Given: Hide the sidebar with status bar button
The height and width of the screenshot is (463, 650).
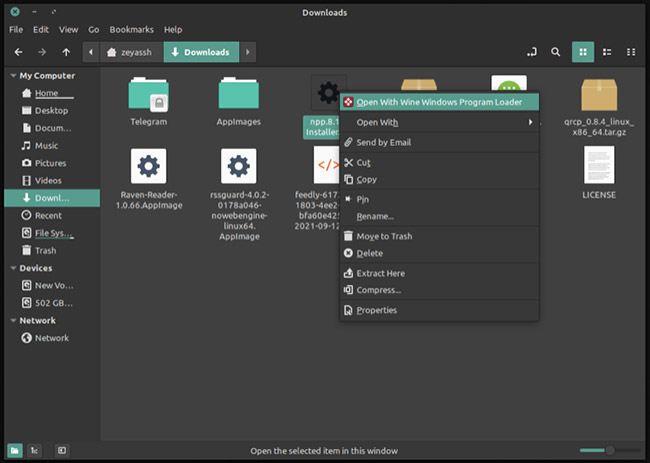Looking at the screenshot, I should [62, 451].
